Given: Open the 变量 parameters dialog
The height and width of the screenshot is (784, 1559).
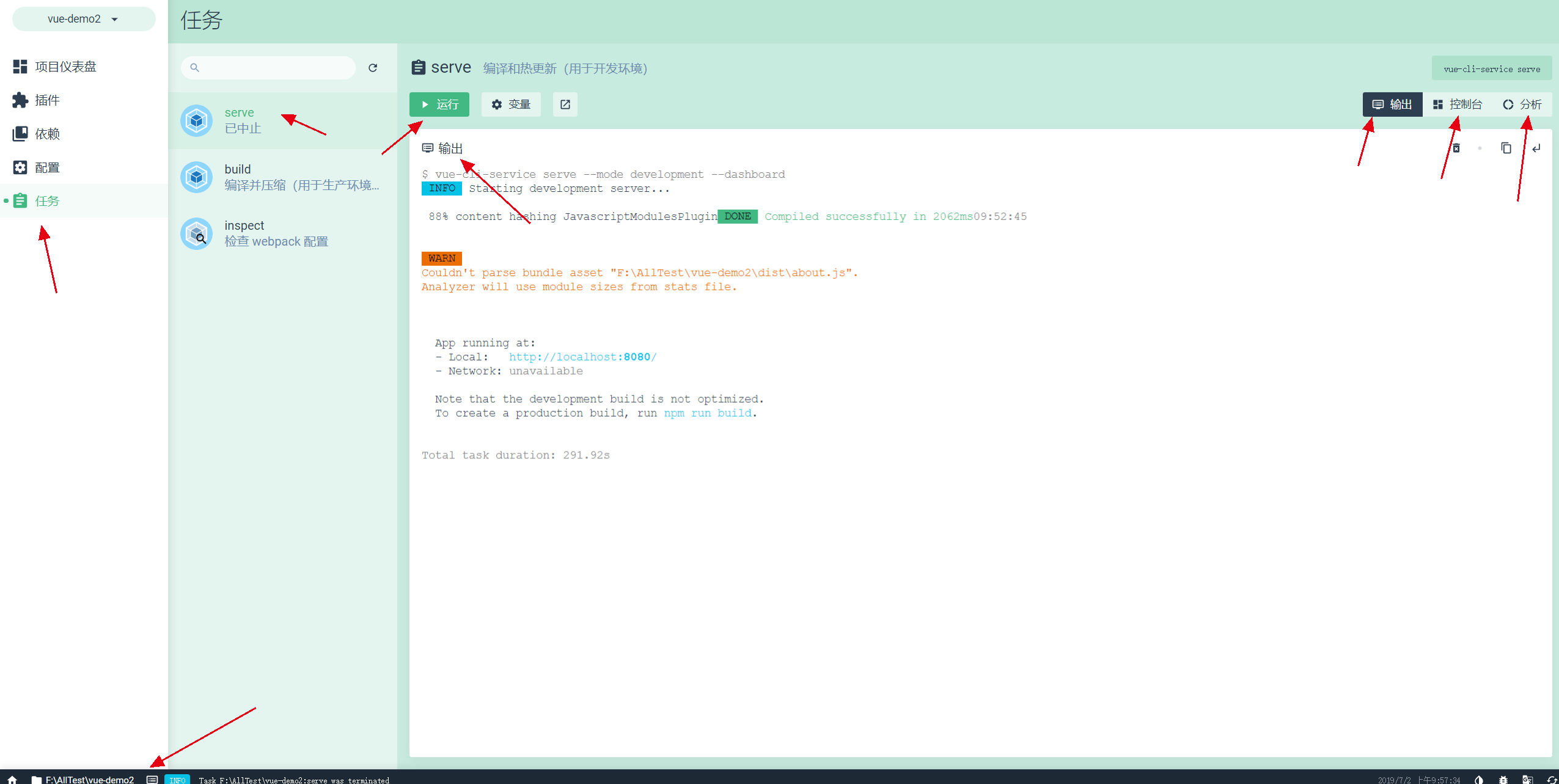Looking at the screenshot, I should (x=511, y=104).
